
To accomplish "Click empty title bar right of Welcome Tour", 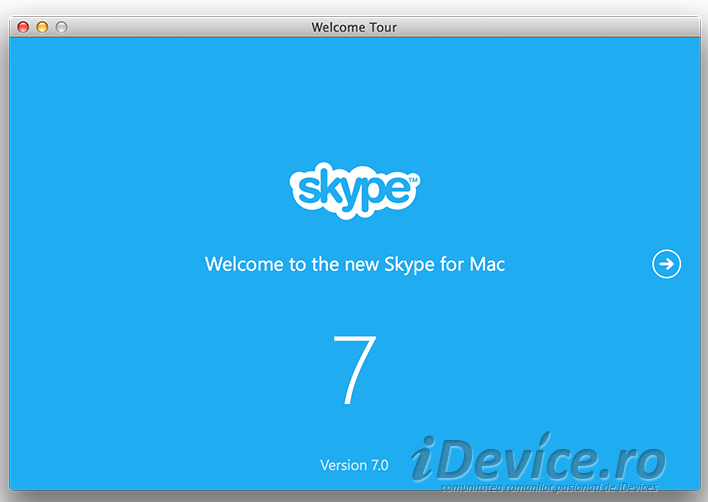I will point(550,27).
